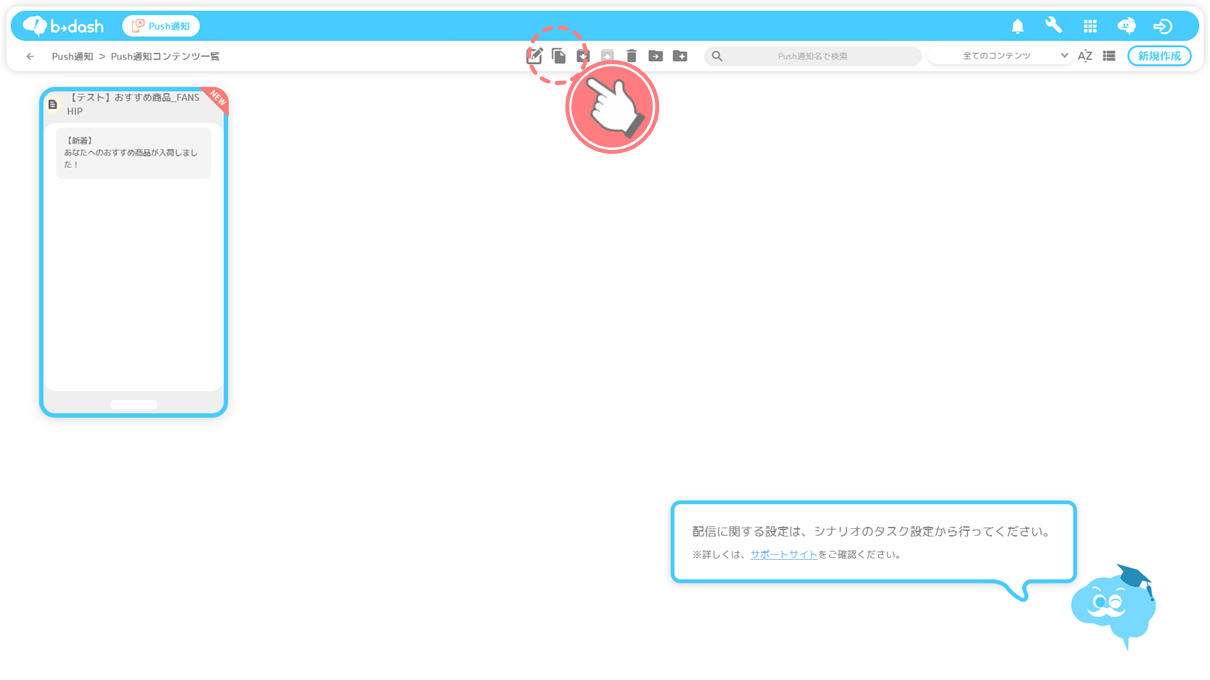Expand the 全てのコンテンツ filter dropdown
Screen dimensions: 1210x680
point(1000,56)
